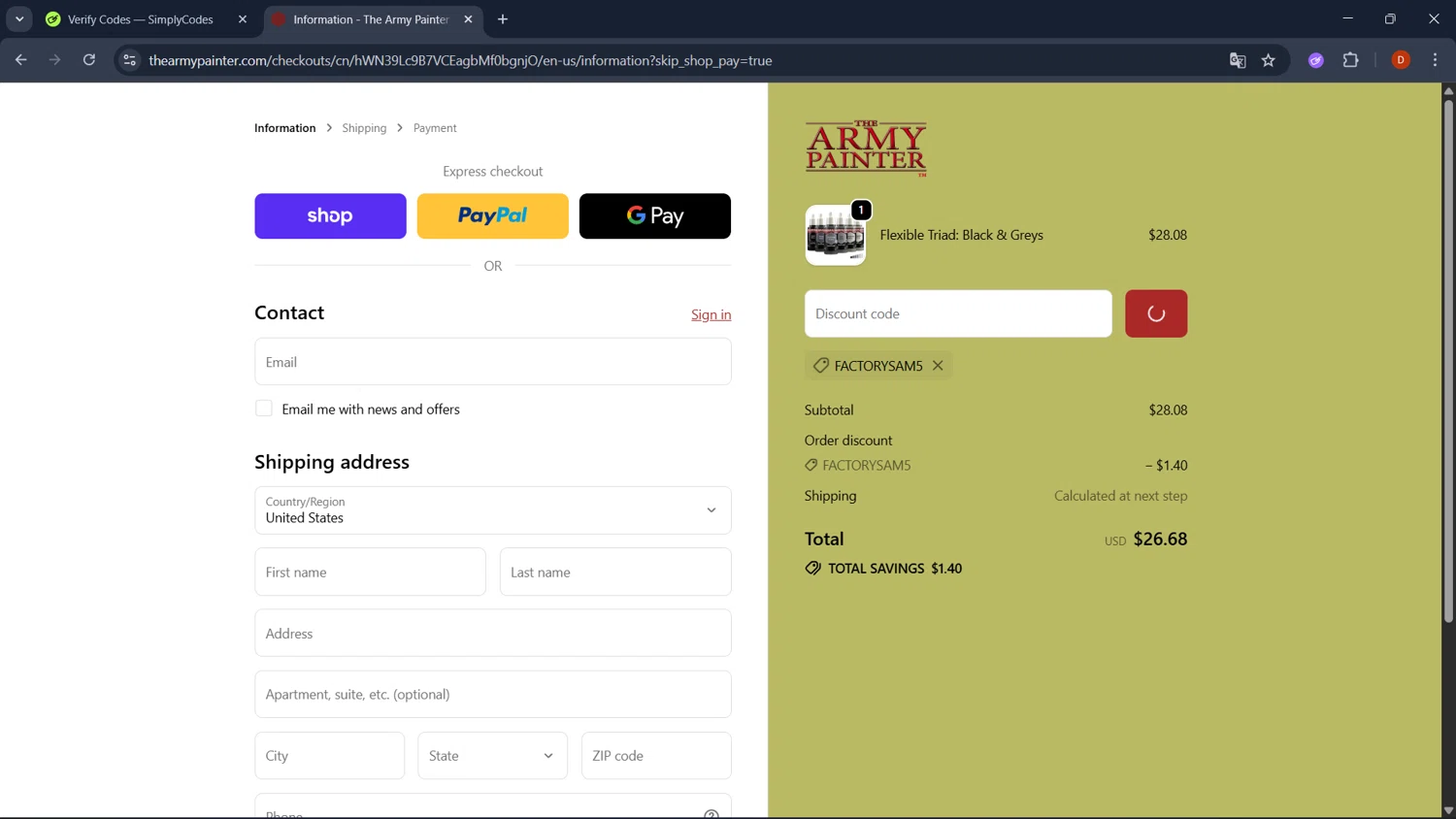The height and width of the screenshot is (819, 1456).
Task: Click the Shipping breadcrumb step
Action: [x=364, y=128]
